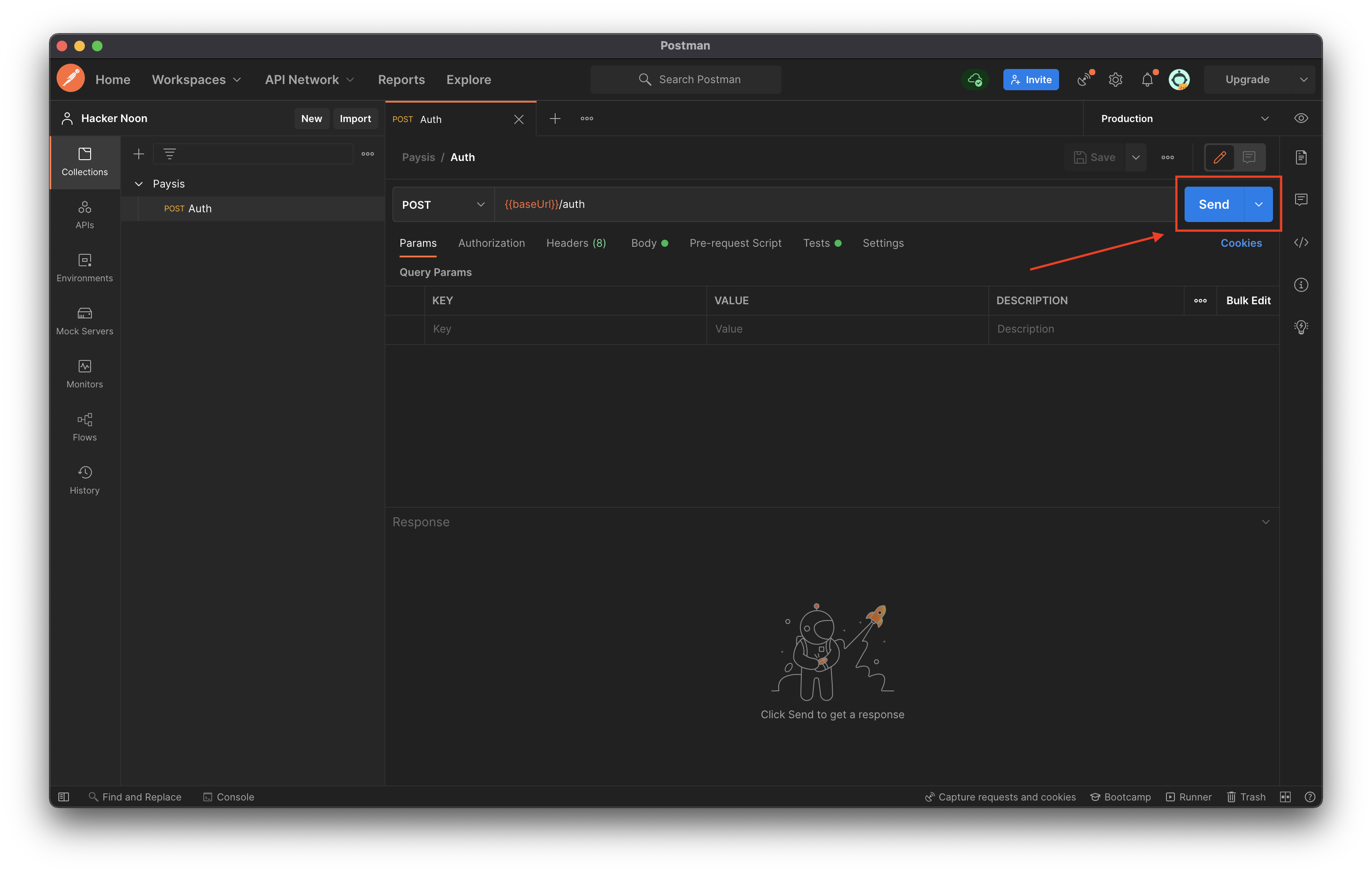Switch to comment mode icon
This screenshot has width=1372, height=873.
[x=1249, y=157]
